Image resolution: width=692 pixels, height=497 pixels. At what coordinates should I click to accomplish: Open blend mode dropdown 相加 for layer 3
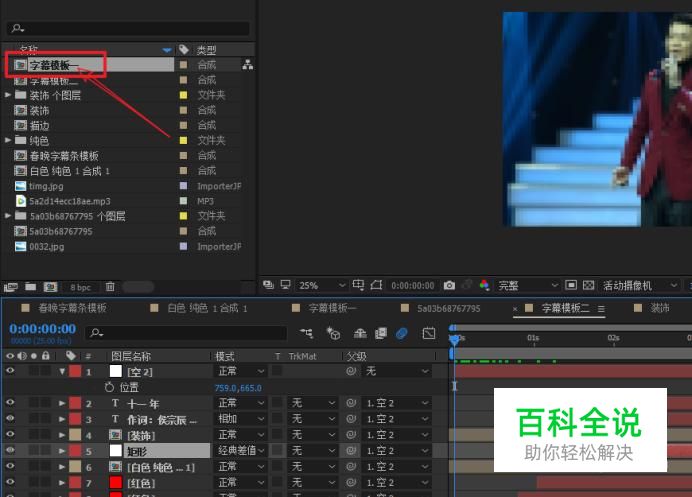(x=241, y=419)
